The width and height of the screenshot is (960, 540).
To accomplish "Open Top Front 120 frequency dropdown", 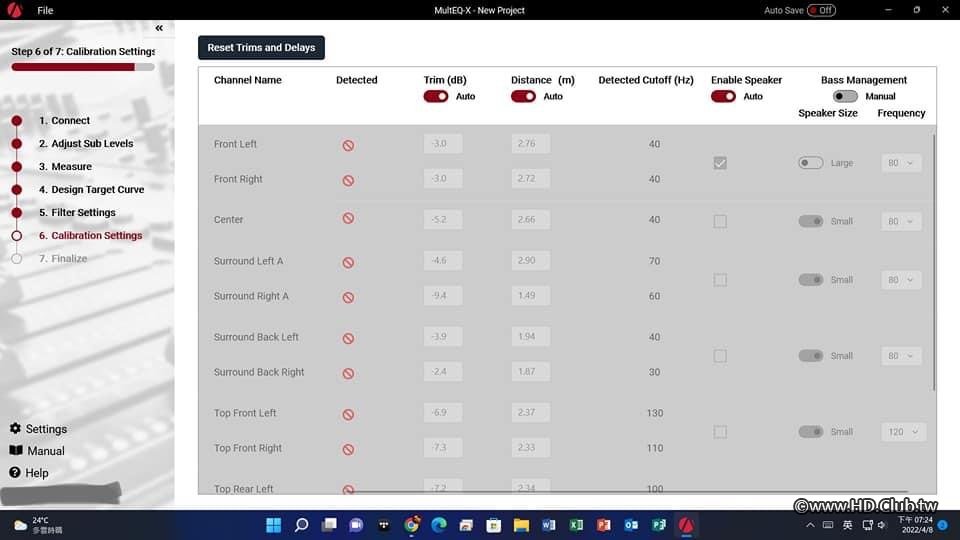I will coord(903,432).
